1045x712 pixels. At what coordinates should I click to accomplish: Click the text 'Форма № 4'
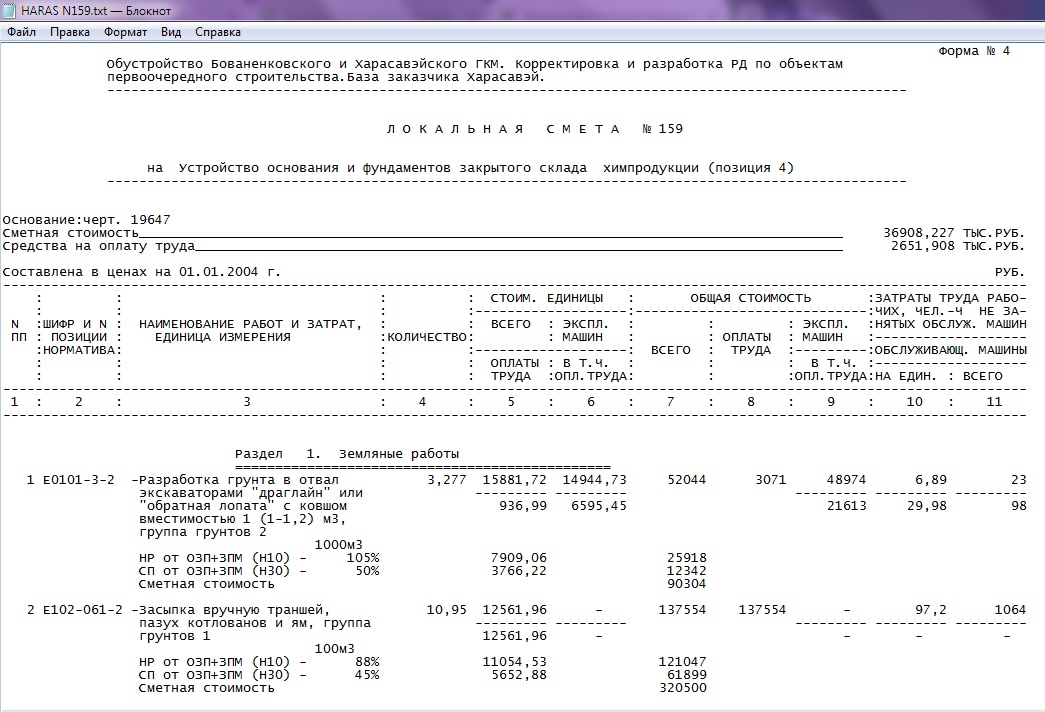click(x=974, y=51)
